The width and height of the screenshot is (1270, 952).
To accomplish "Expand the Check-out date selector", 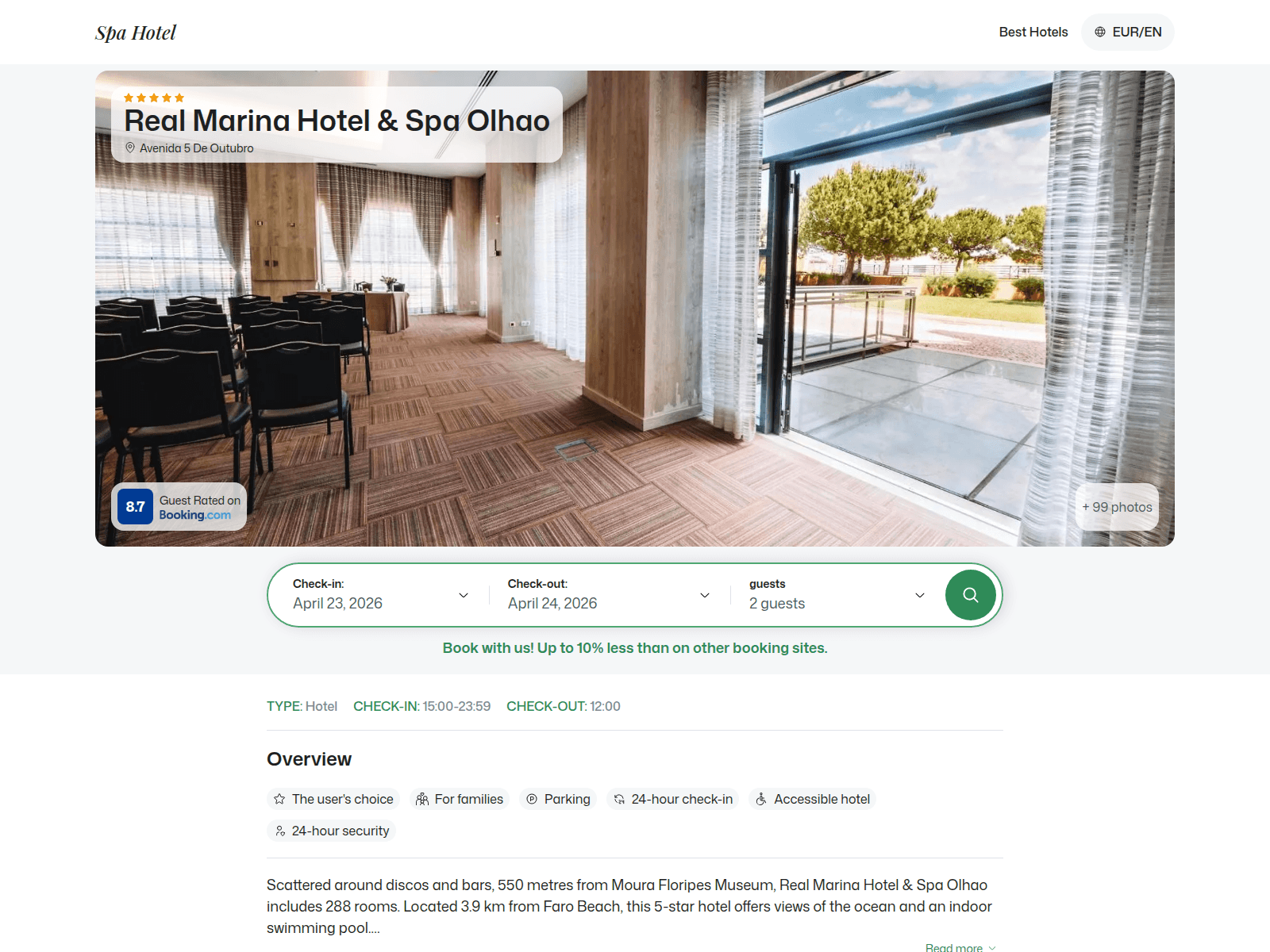I will pos(609,595).
